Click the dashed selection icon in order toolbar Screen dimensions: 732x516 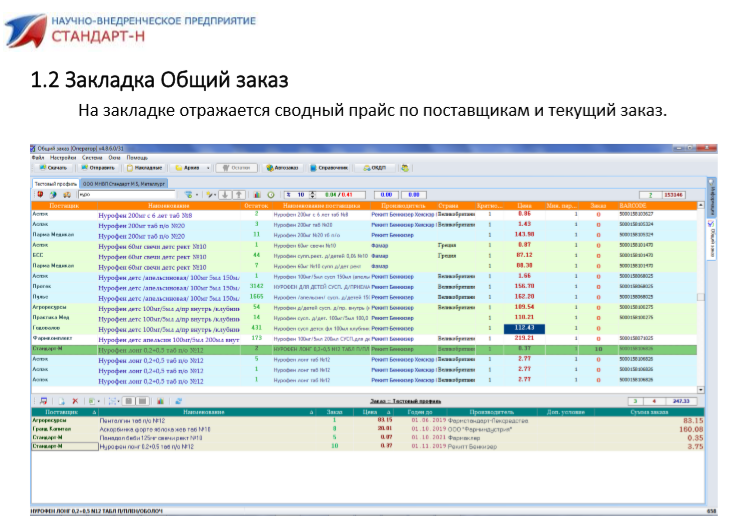(112, 401)
